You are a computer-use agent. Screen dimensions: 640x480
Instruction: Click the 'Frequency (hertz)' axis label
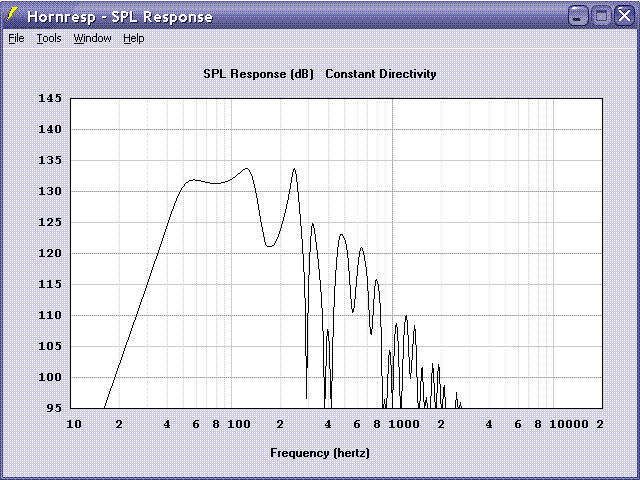tap(320, 453)
